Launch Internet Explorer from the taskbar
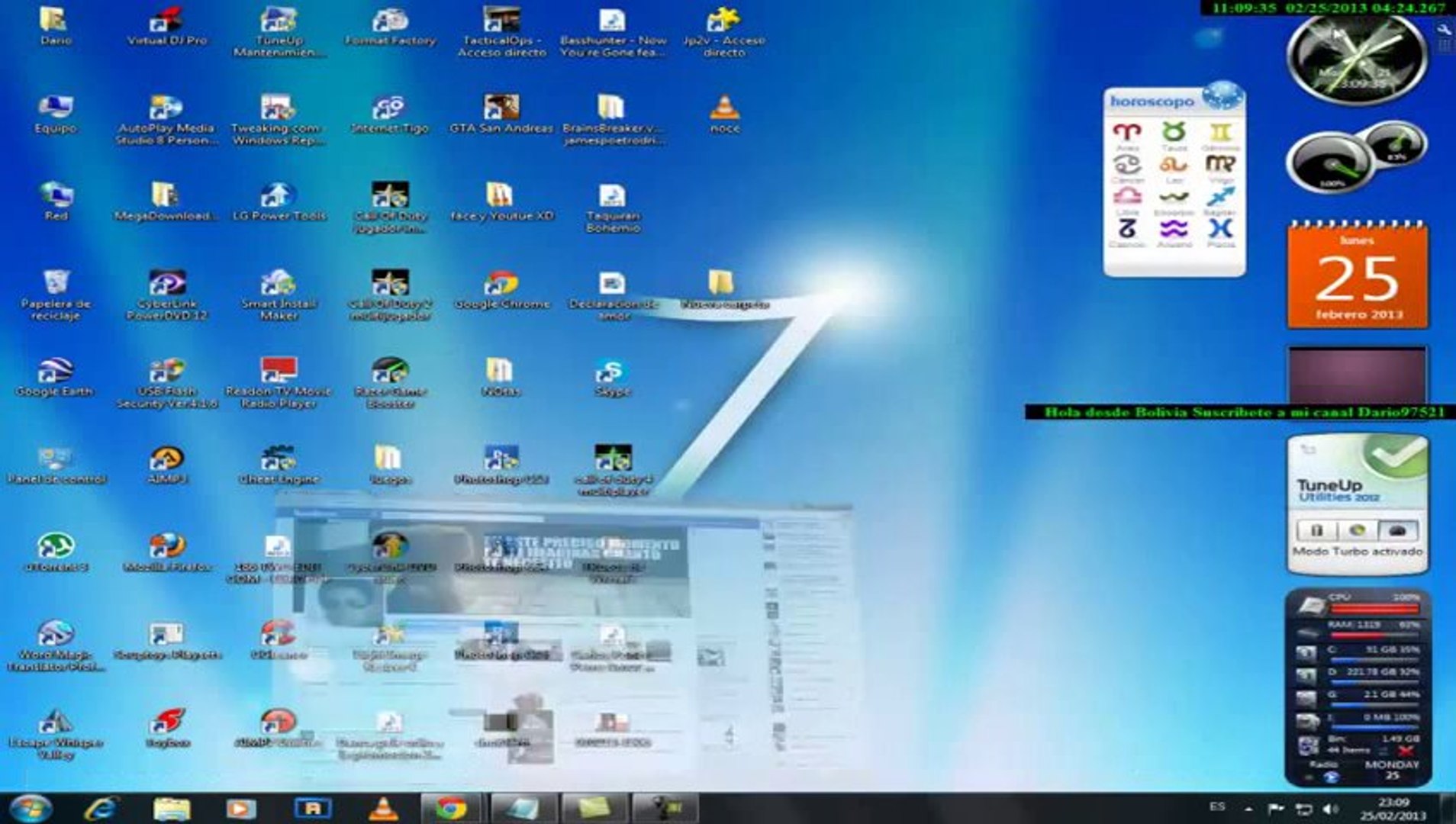 (x=101, y=808)
